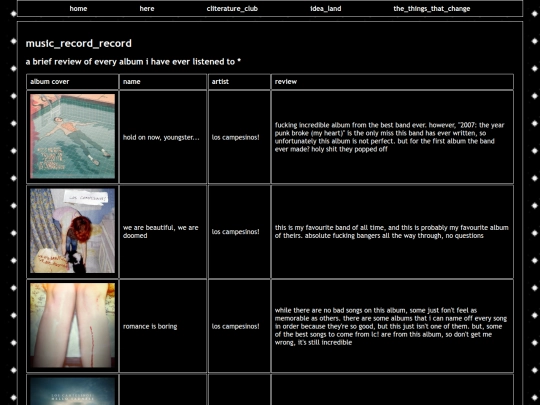Select the 'artist' column header
Viewport: 540px width, 405px height.
(239, 82)
